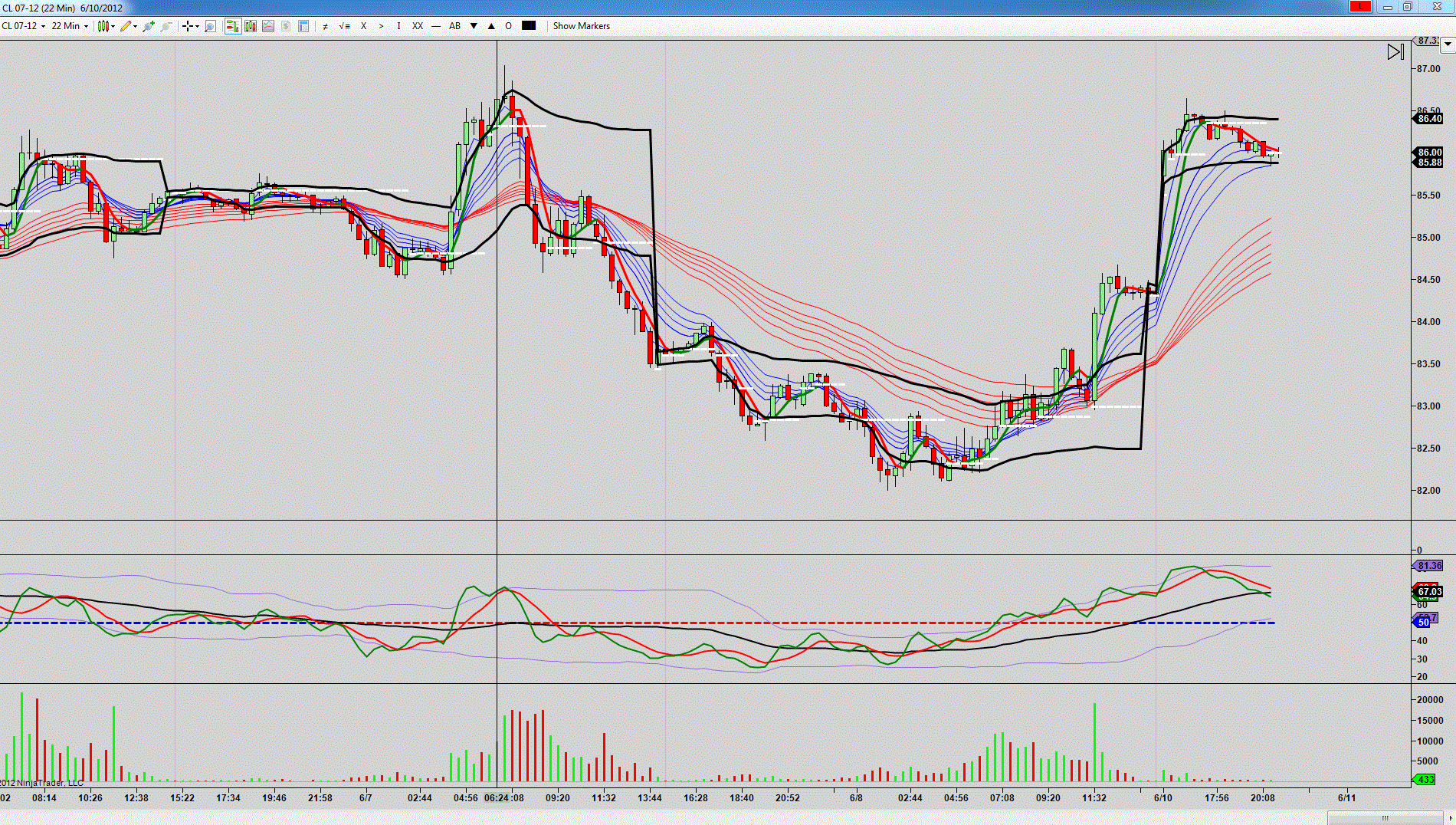
Task: Open the chart properties window icon
Action: pyautogui.click(x=303, y=26)
